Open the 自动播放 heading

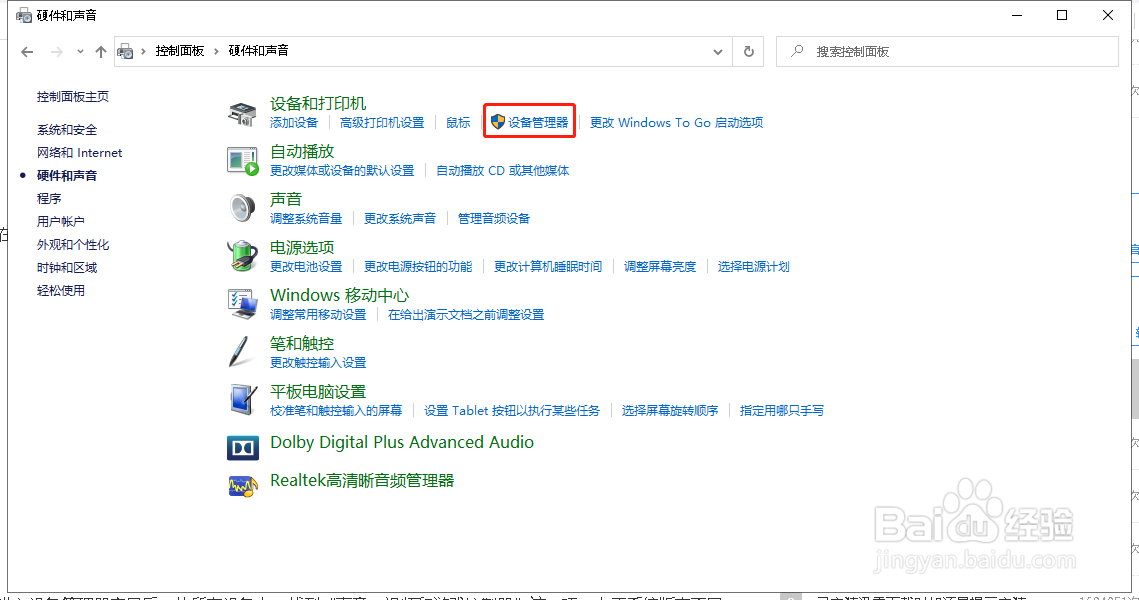pyautogui.click(x=302, y=152)
